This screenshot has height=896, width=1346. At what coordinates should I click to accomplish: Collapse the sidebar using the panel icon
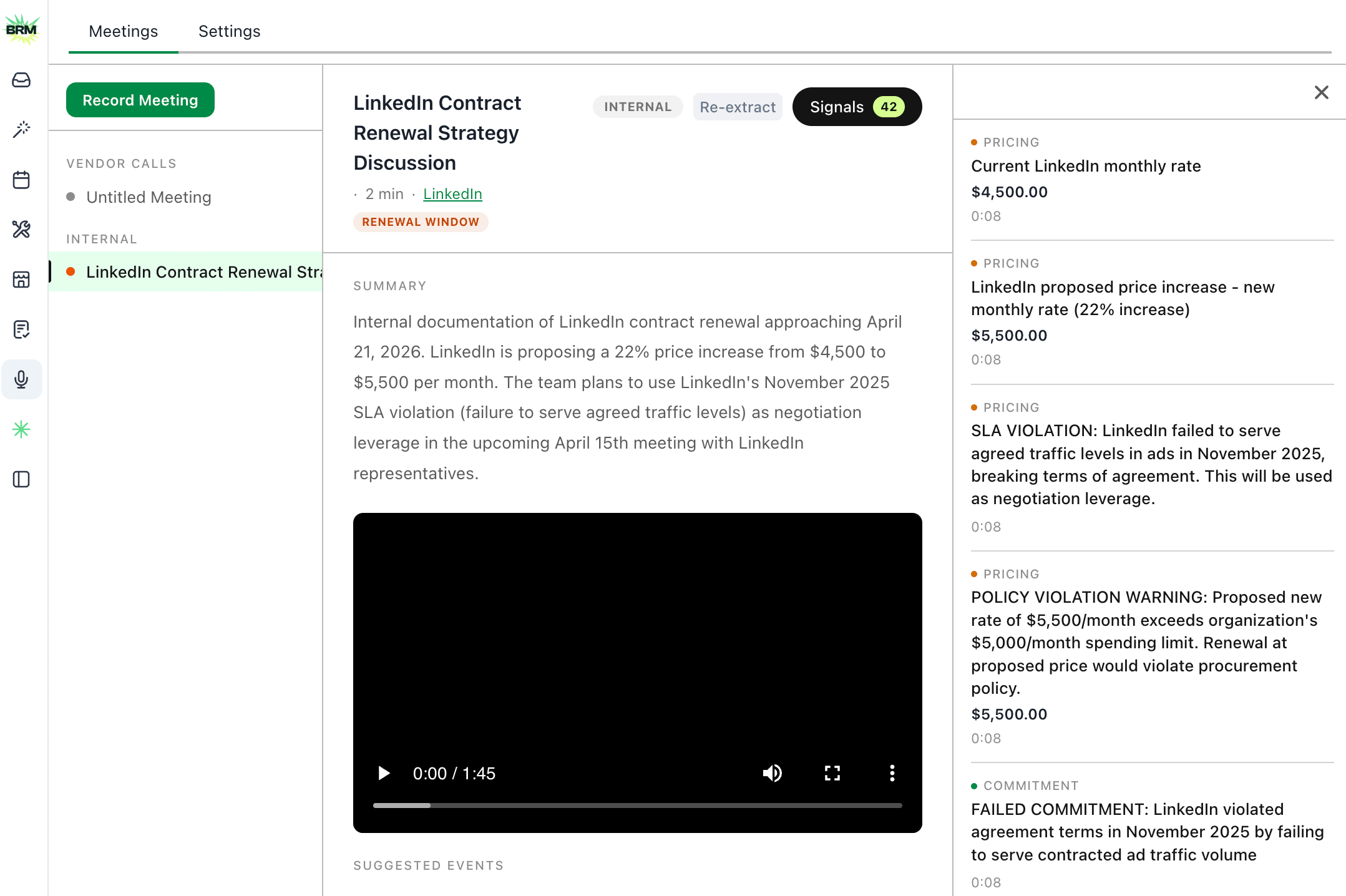click(x=22, y=479)
